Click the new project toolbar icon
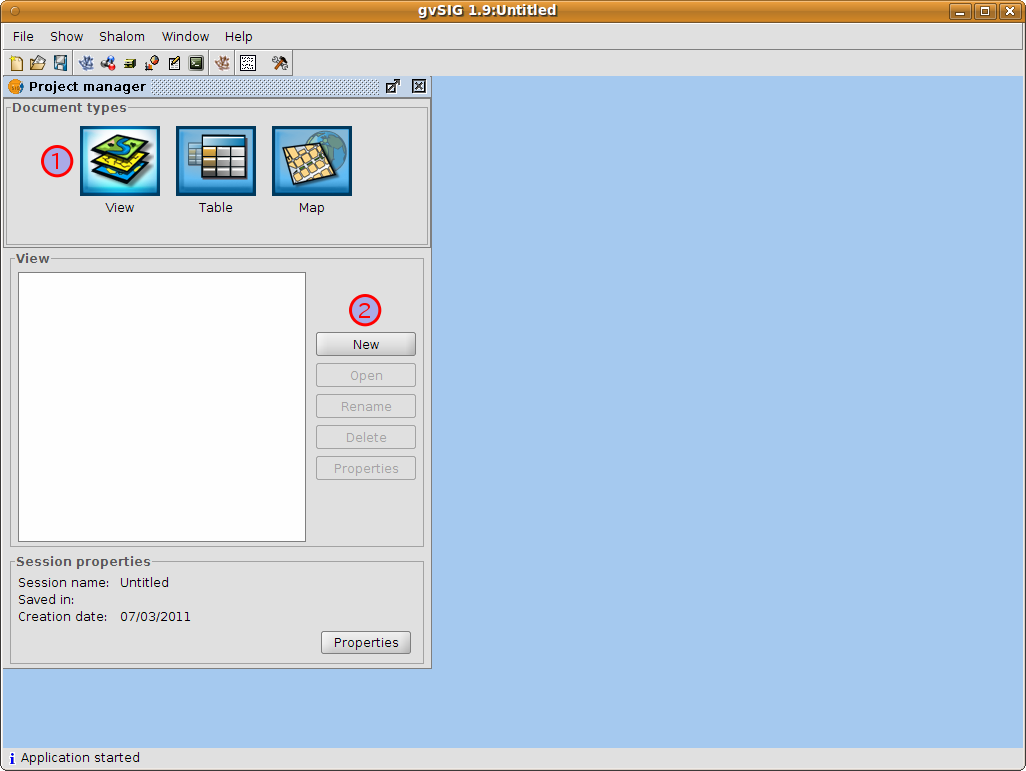Image resolution: width=1026 pixels, height=771 pixels. point(16,63)
